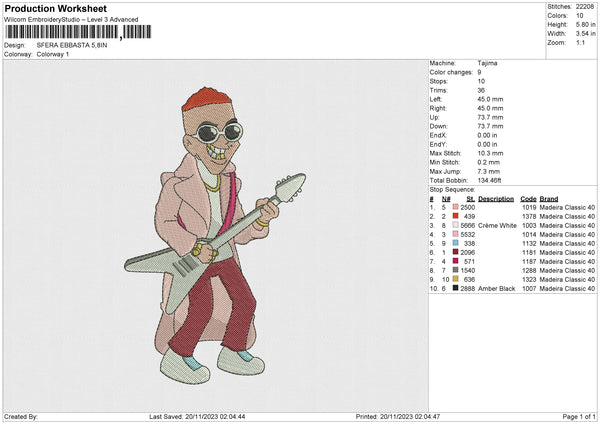Click the Total Bobbin value 134.46ft
Viewport: 600px width, 424px height.
point(489,180)
